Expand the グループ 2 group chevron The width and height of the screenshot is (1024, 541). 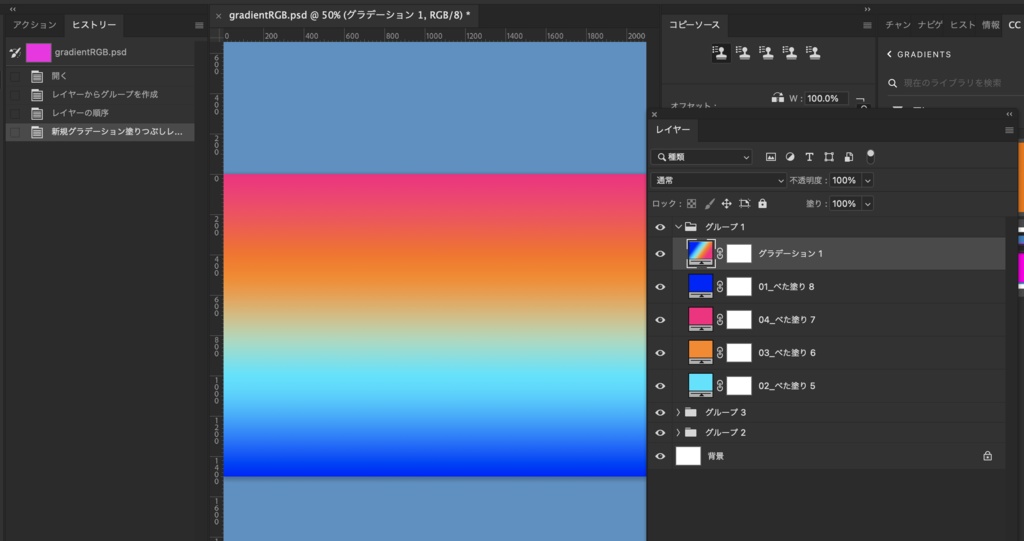click(x=678, y=433)
